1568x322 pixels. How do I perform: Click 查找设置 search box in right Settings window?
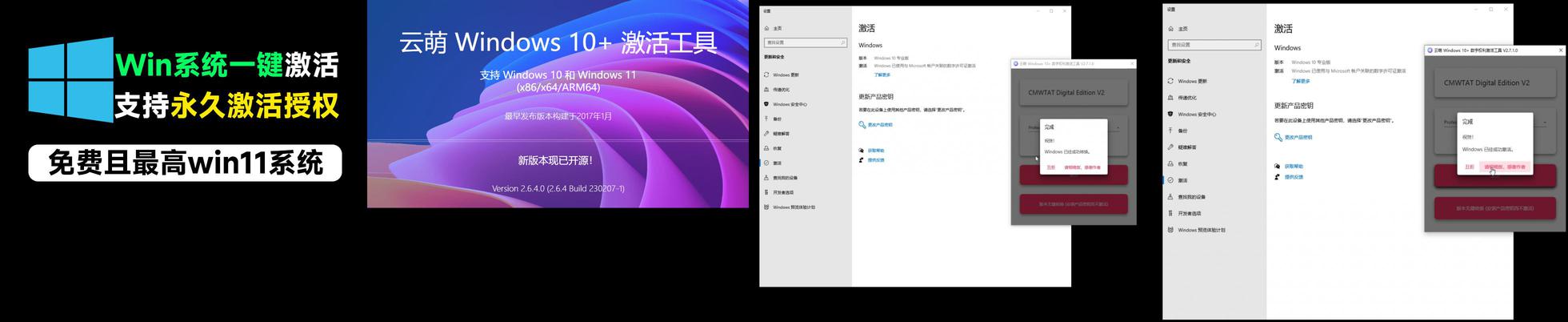pyautogui.click(x=1215, y=45)
